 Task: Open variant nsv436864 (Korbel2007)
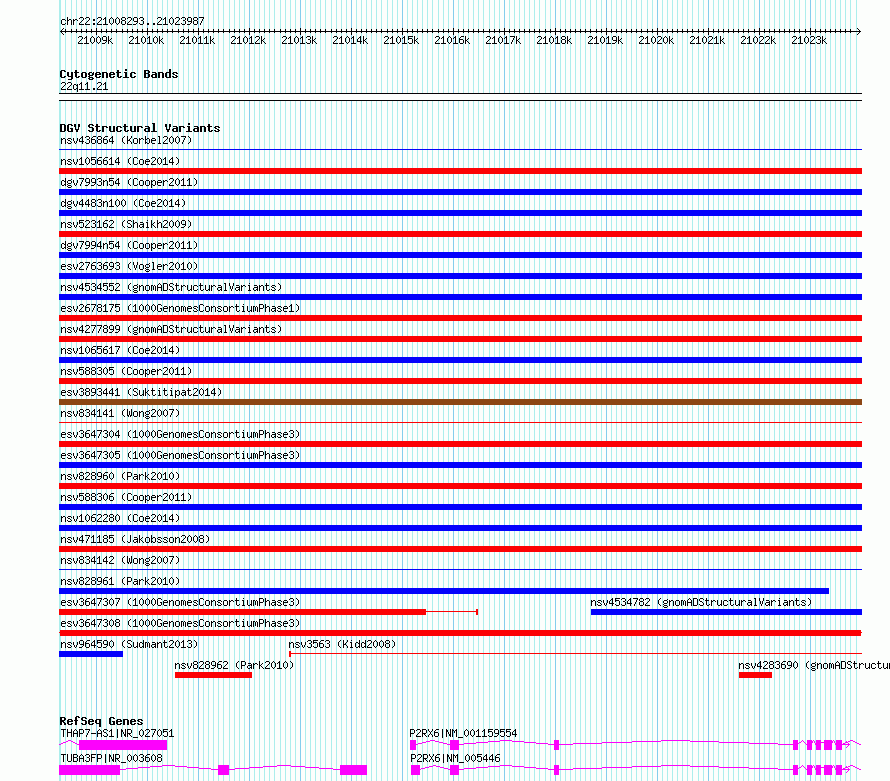point(126,140)
